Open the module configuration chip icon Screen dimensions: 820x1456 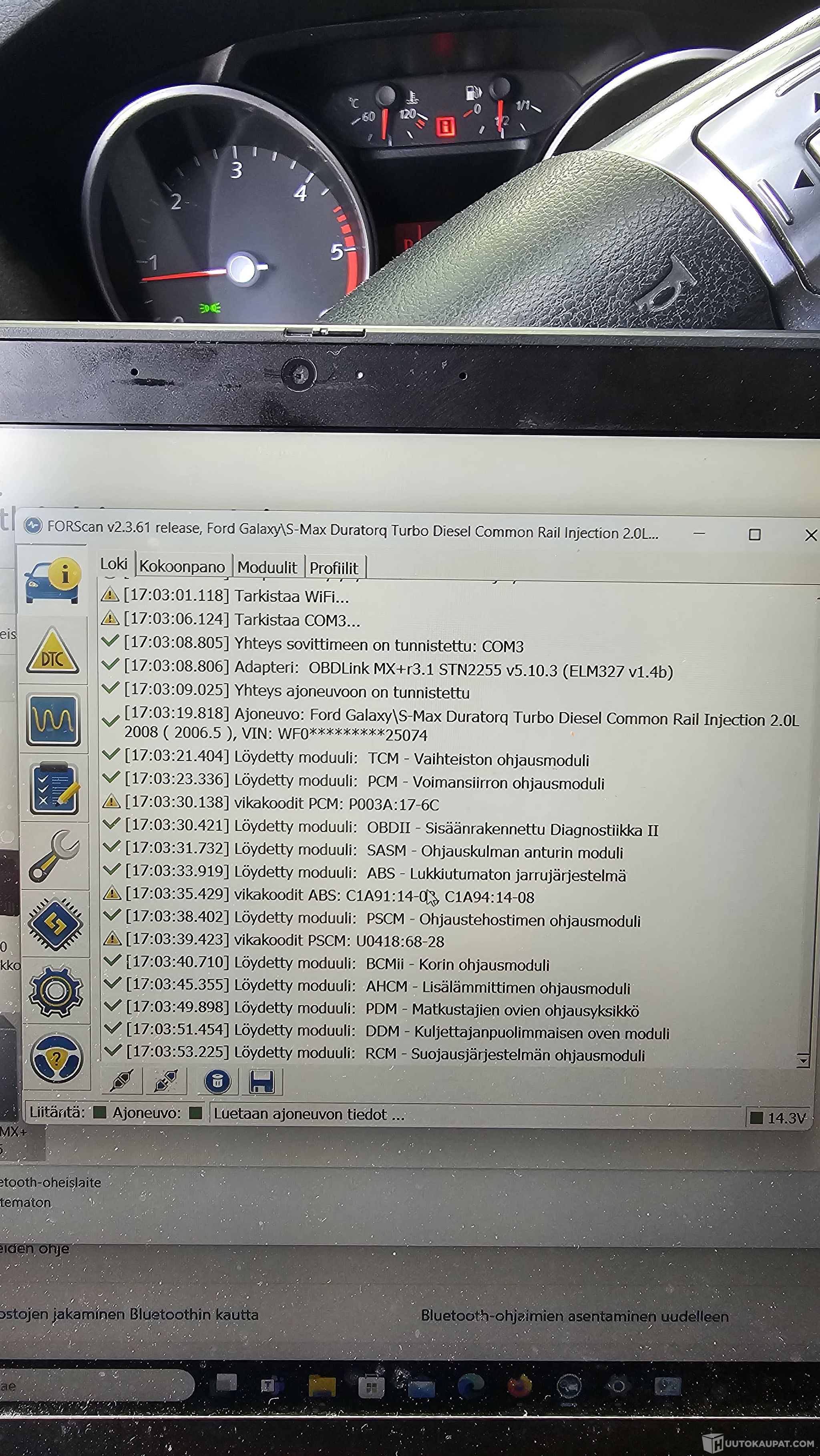click(55, 925)
